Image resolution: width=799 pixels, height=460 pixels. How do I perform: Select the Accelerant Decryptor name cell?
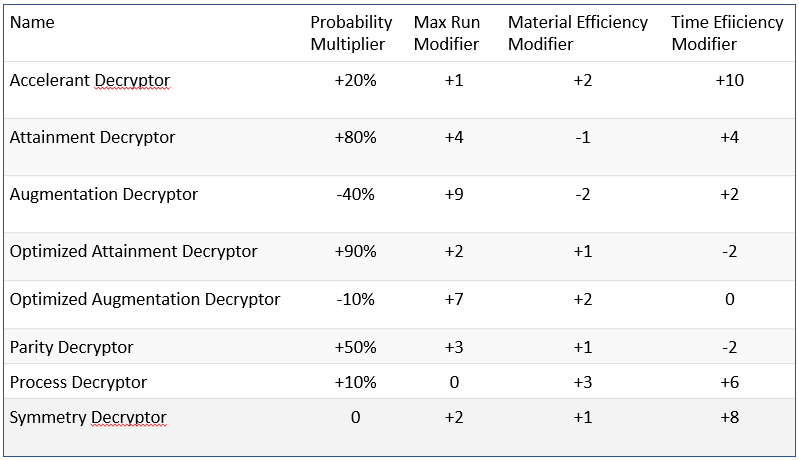point(90,80)
